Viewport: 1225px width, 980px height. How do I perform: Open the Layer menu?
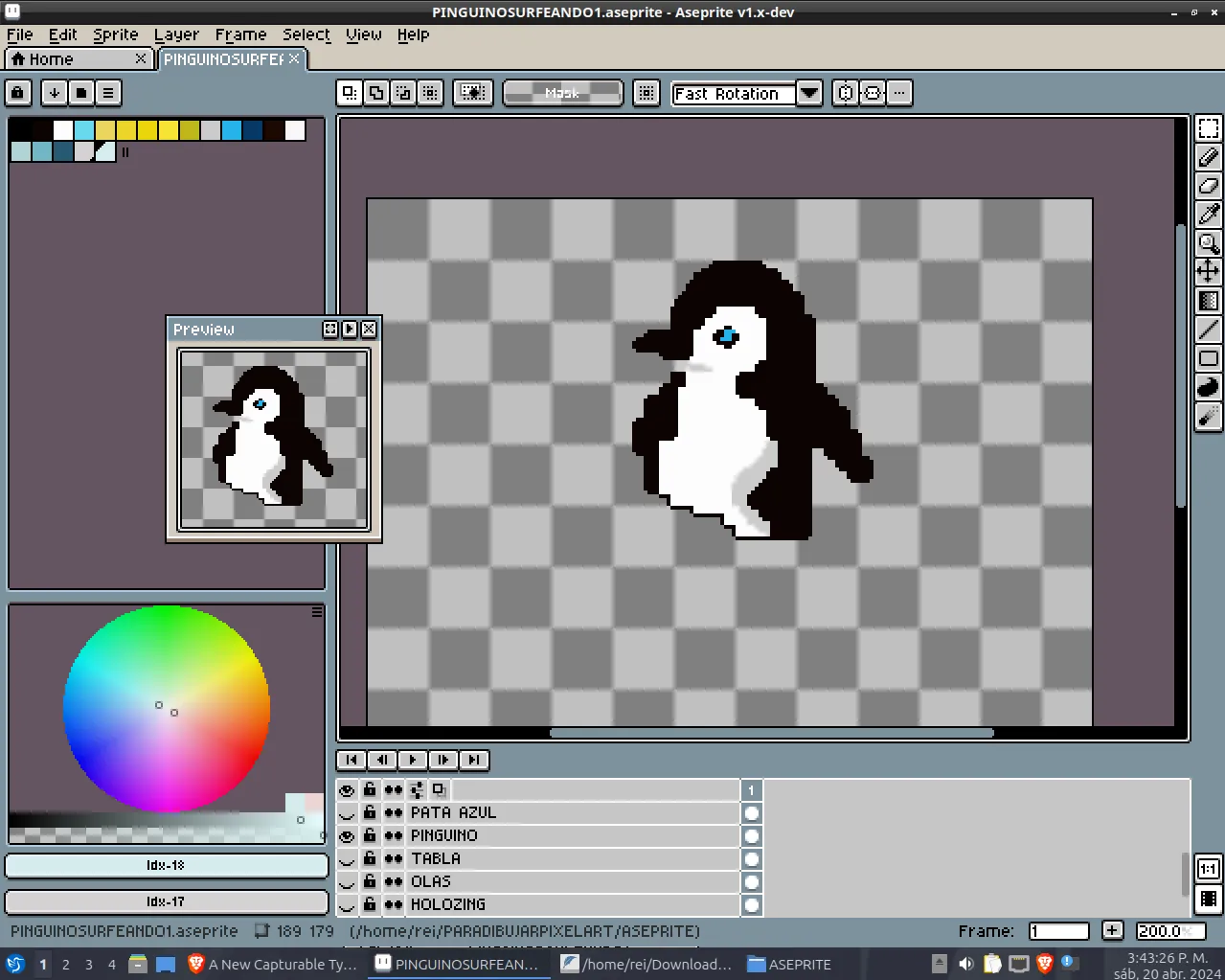click(x=177, y=34)
